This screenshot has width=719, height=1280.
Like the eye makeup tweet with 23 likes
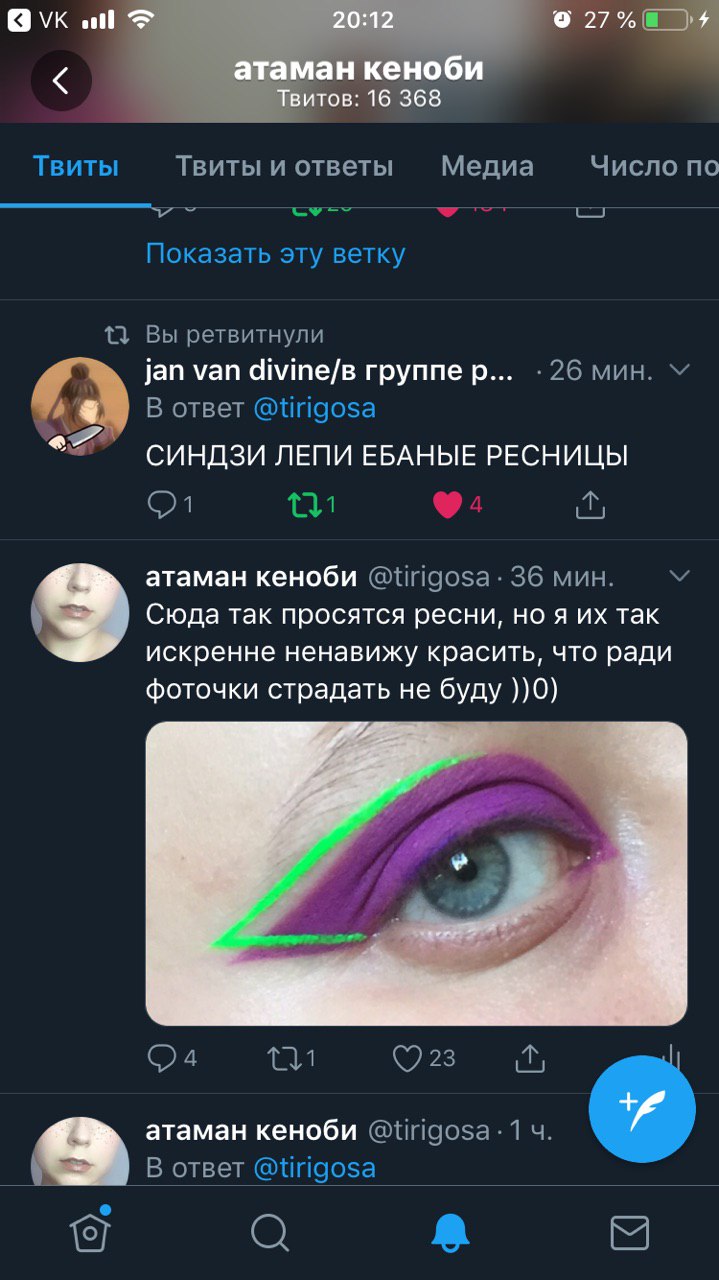pyautogui.click(x=406, y=1057)
